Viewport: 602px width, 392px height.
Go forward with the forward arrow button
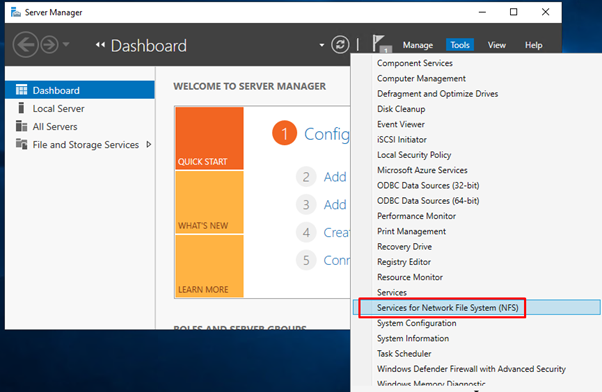pyautogui.click(x=50, y=45)
